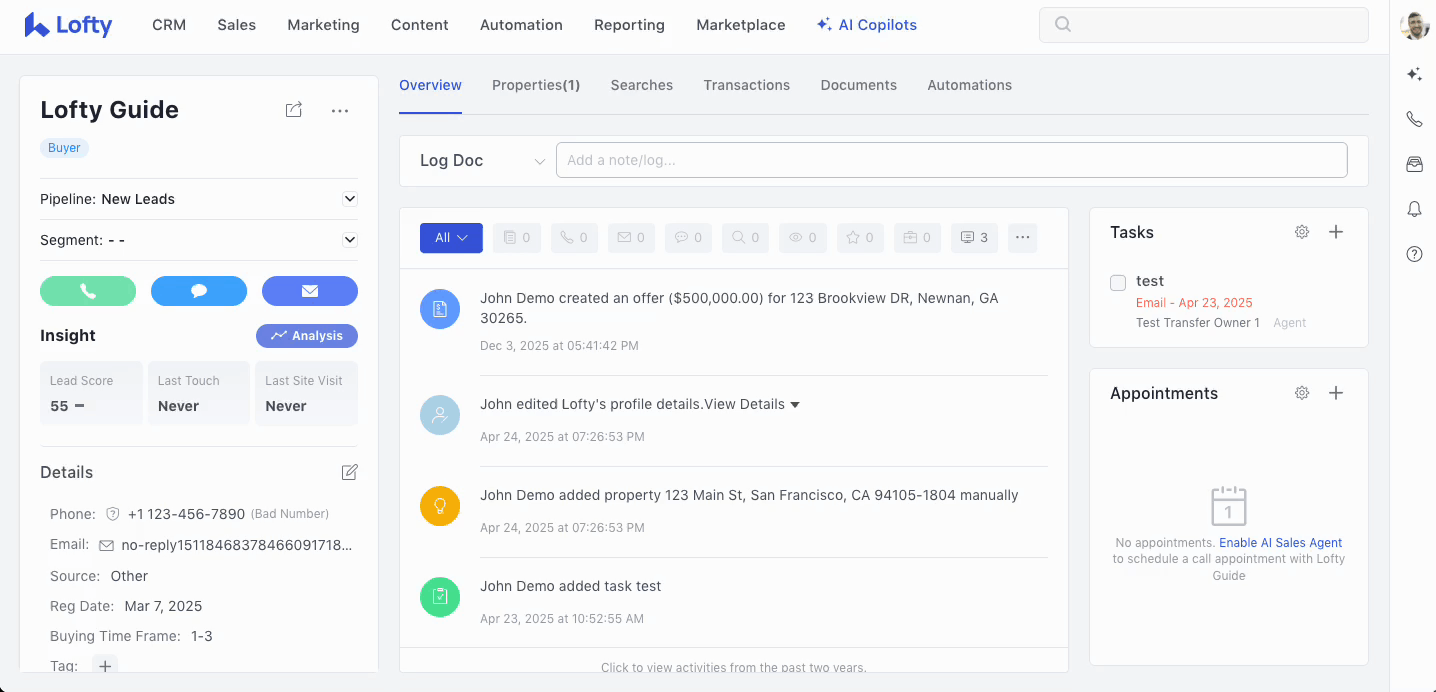Click Enable AI Sales Agent link
1436x692 pixels.
pos(1280,543)
